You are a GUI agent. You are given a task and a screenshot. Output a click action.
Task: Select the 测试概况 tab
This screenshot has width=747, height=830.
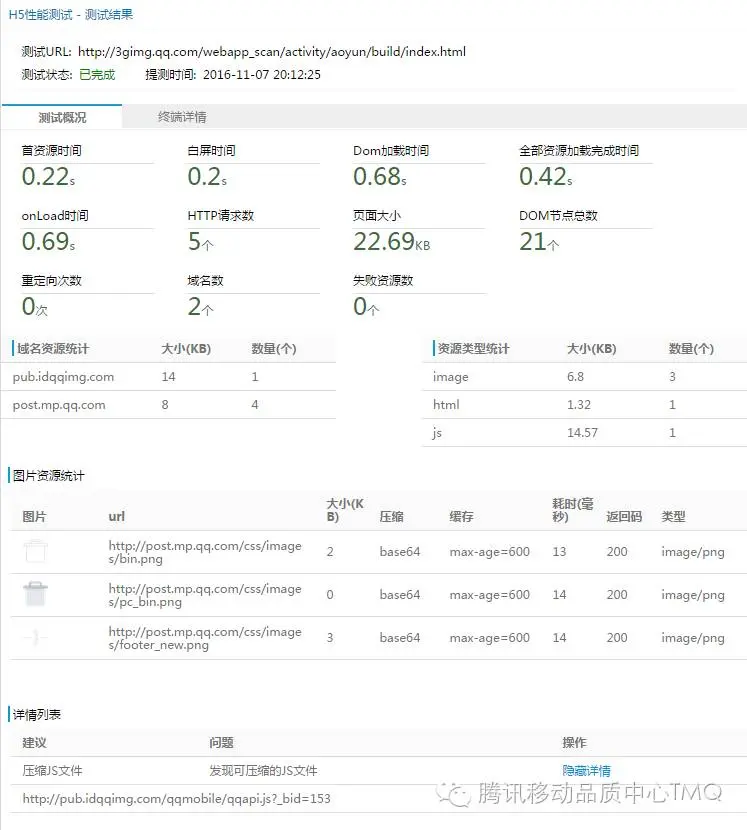62,117
